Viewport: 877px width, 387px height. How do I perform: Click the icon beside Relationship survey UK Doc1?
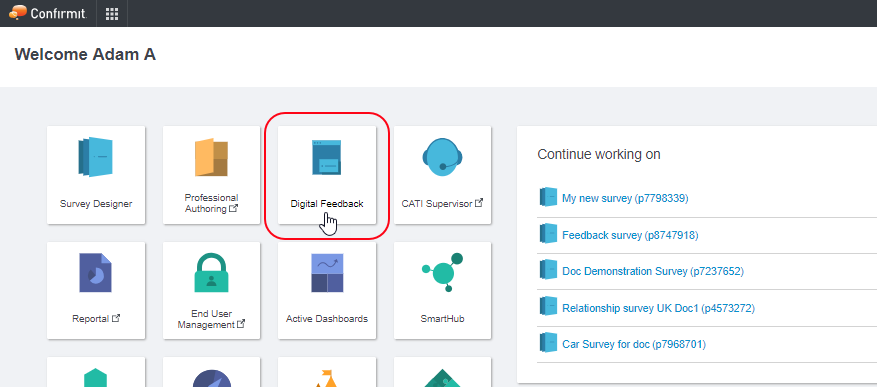(548, 307)
